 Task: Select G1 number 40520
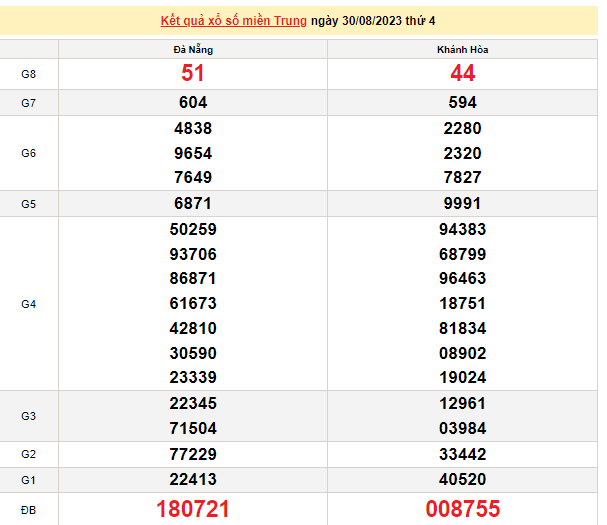(462, 479)
